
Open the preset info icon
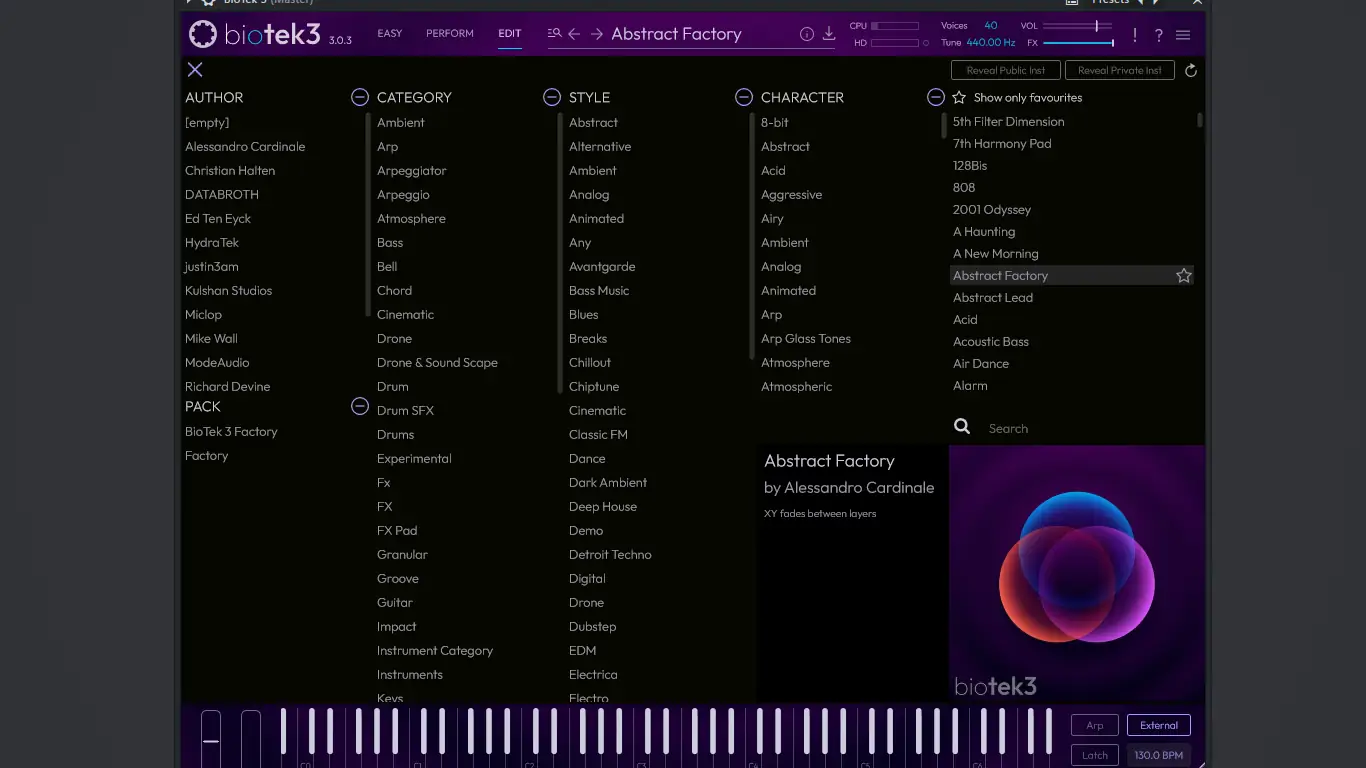click(x=807, y=34)
